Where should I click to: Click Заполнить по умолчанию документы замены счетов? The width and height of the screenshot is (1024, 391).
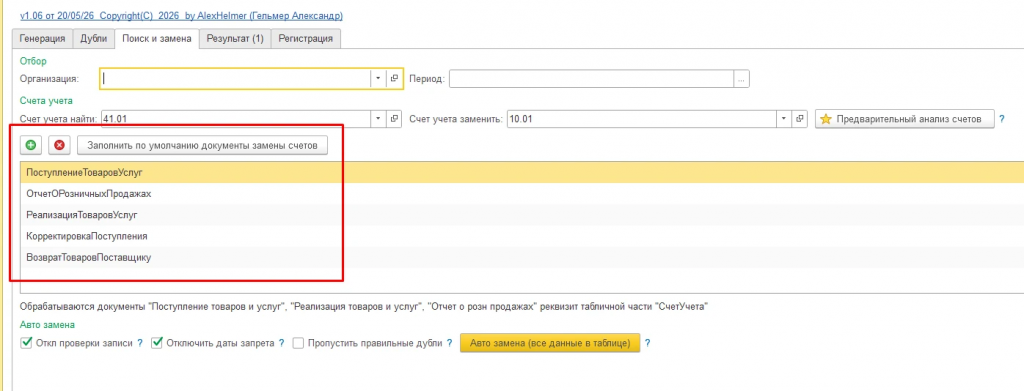tap(202, 145)
